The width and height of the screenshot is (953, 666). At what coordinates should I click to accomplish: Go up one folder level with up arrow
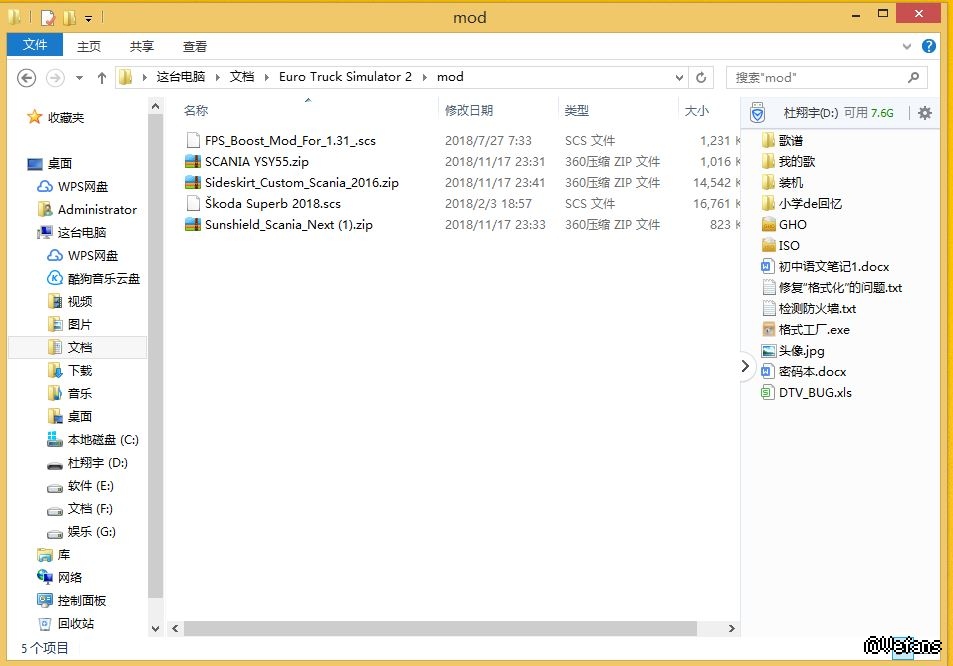[101, 77]
